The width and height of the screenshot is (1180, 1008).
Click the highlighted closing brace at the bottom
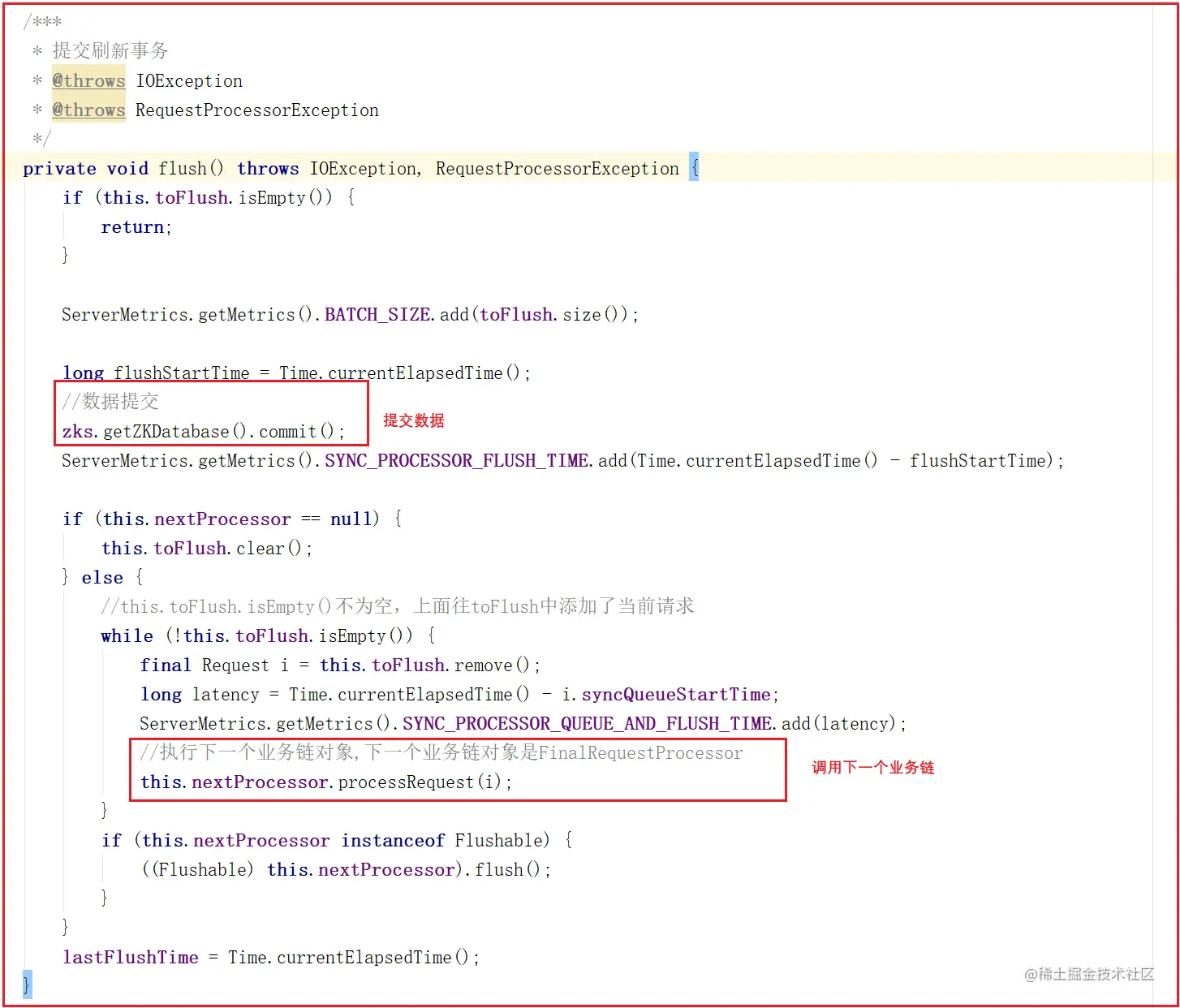pyautogui.click(x=27, y=984)
